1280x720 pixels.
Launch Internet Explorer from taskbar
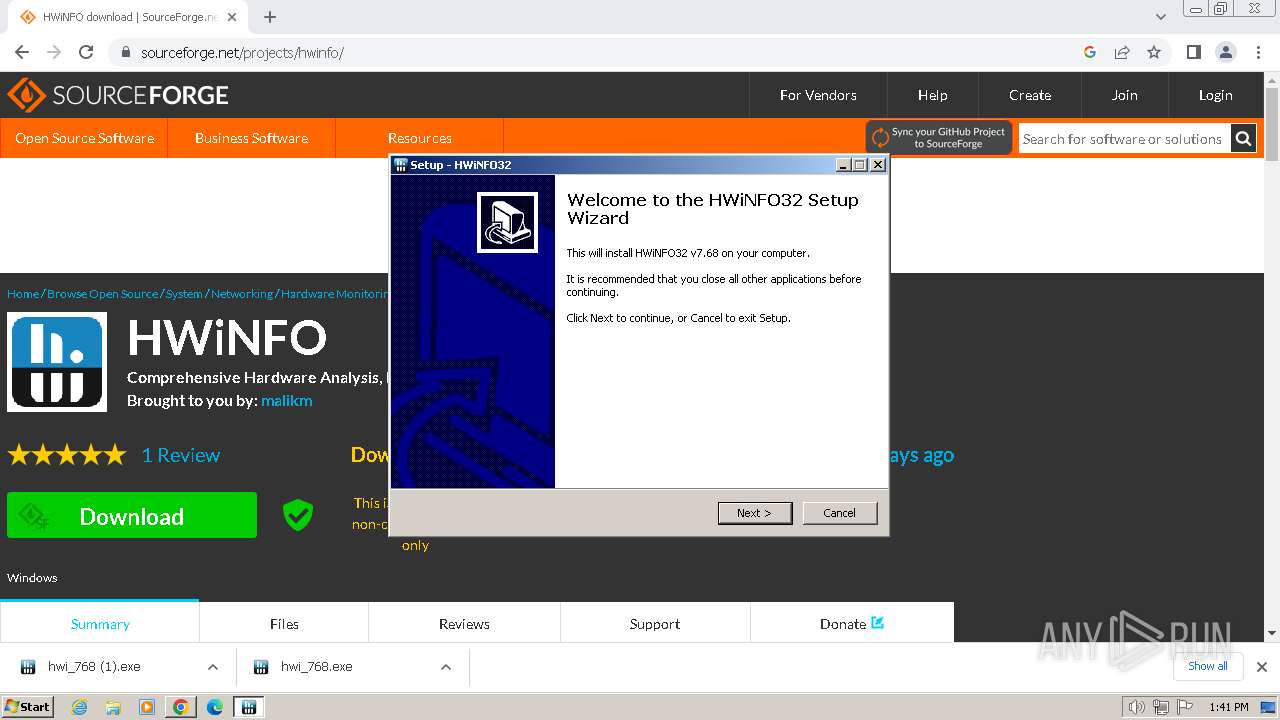coord(80,707)
